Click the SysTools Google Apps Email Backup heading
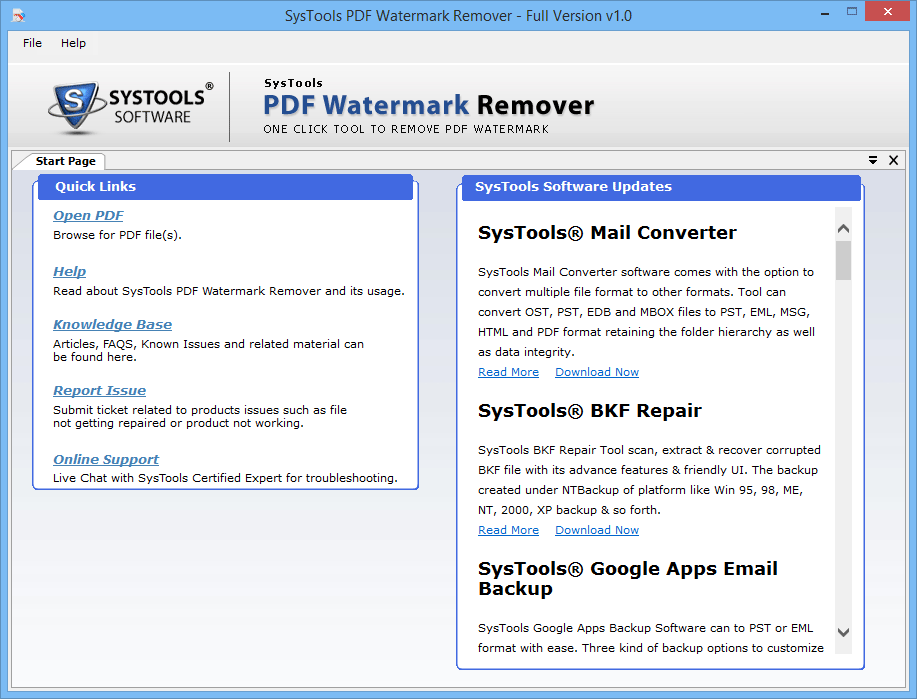The height and width of the screenshot is (699, 917). 627,578
